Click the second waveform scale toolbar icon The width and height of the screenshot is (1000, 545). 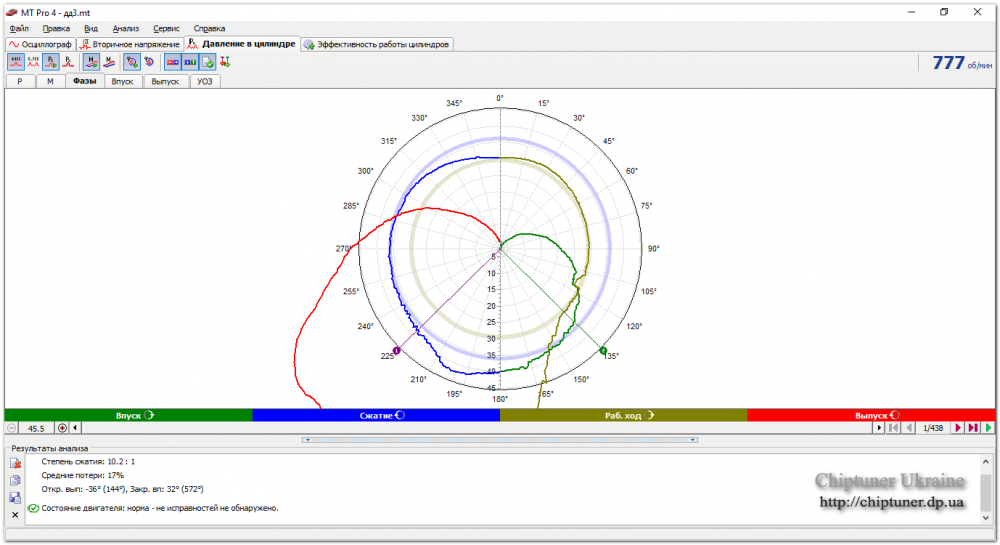tap(33, 62)
